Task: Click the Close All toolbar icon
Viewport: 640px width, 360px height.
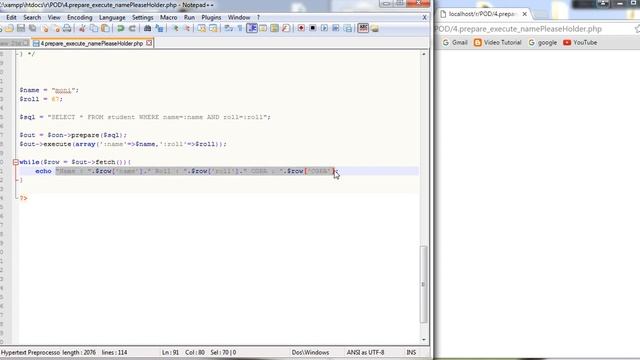Action: click(x=56, y=28)
